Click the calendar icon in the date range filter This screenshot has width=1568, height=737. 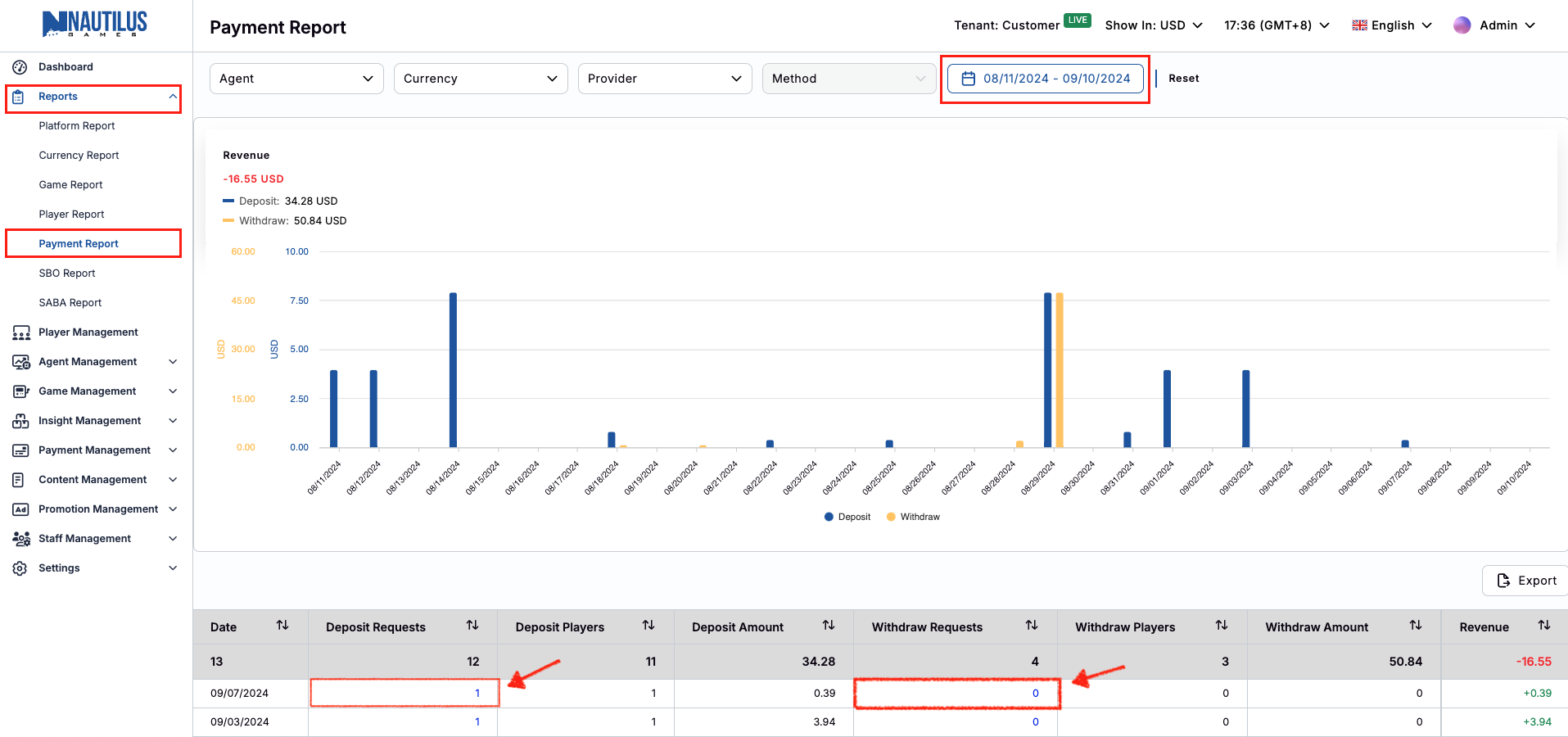(969, 78)
